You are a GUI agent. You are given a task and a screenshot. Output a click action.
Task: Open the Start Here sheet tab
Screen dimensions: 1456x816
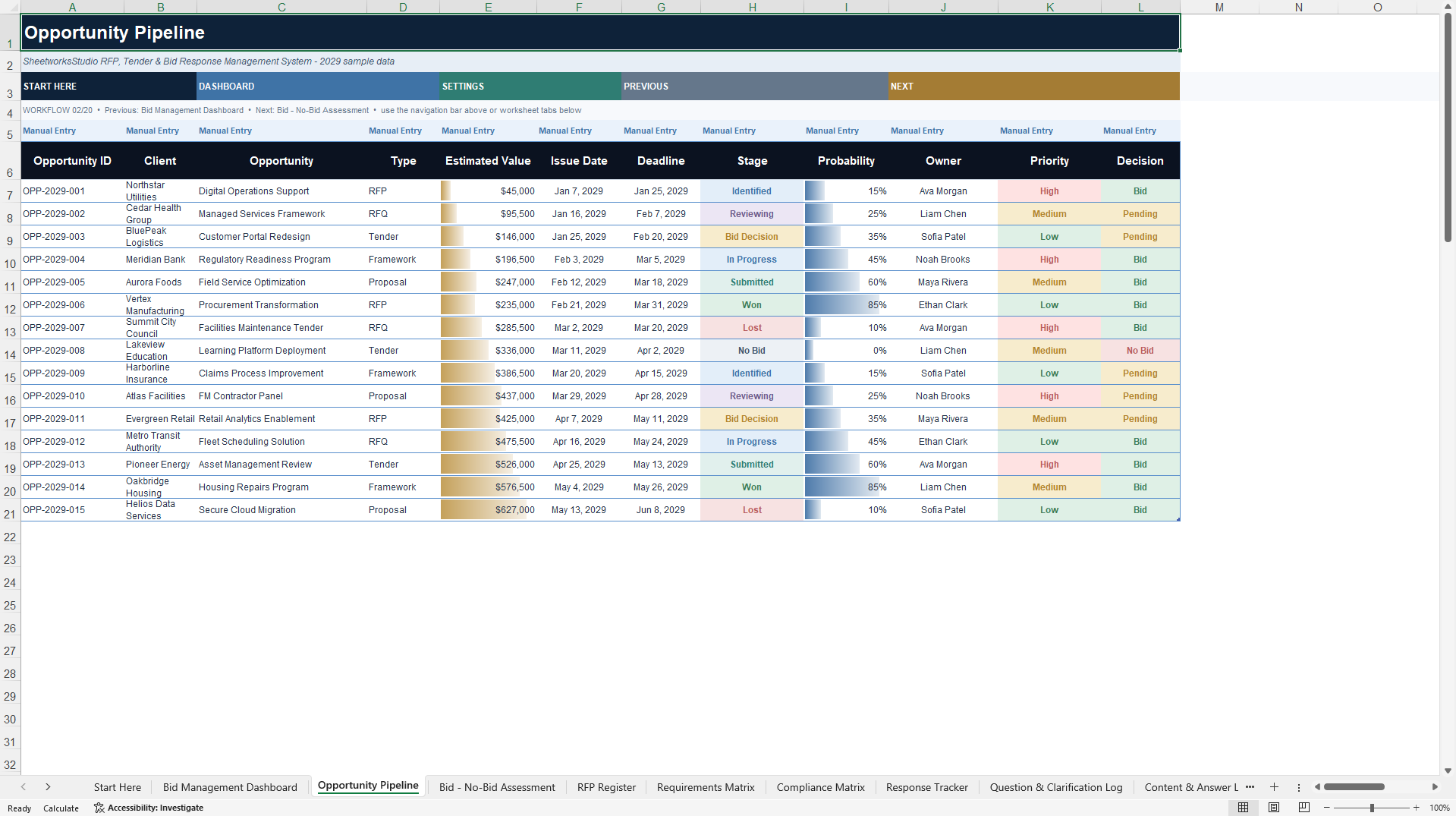coord(118,787)
